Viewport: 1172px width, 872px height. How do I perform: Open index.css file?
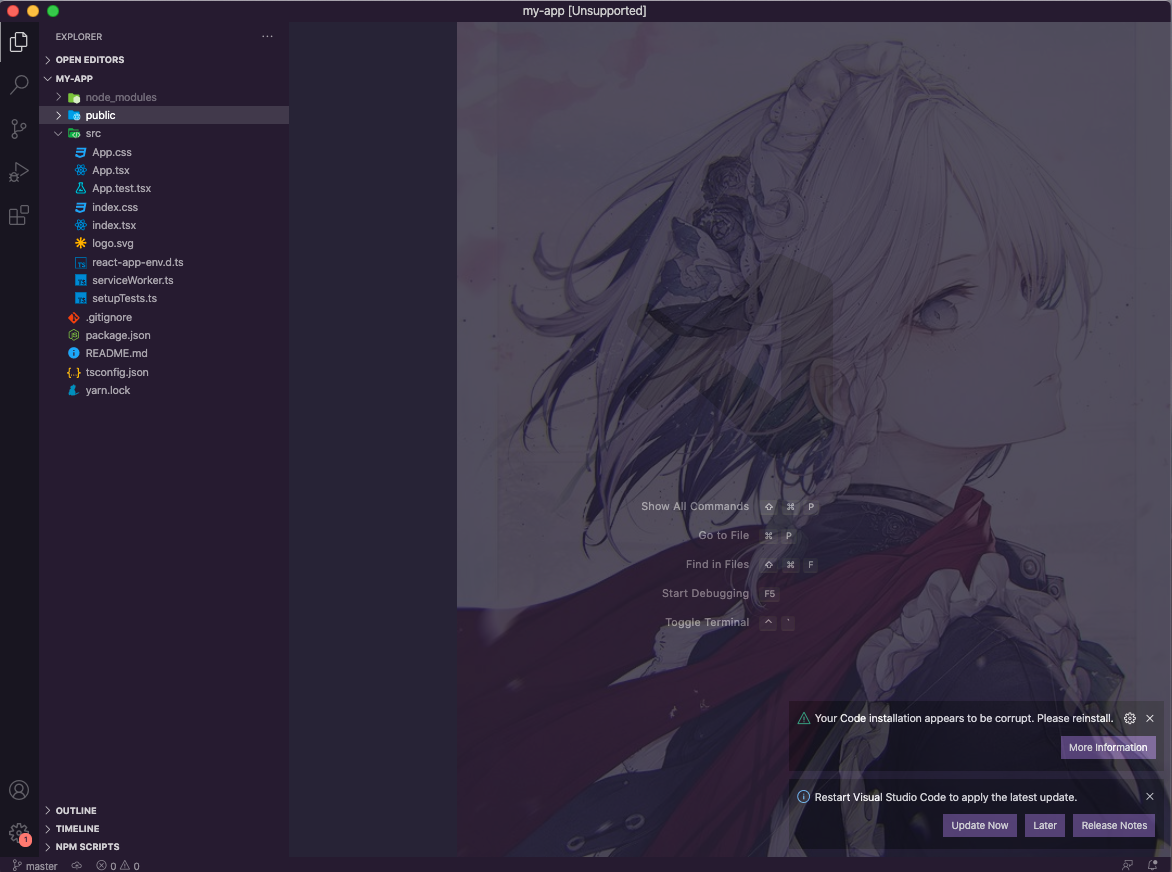(x=164, y=207)
